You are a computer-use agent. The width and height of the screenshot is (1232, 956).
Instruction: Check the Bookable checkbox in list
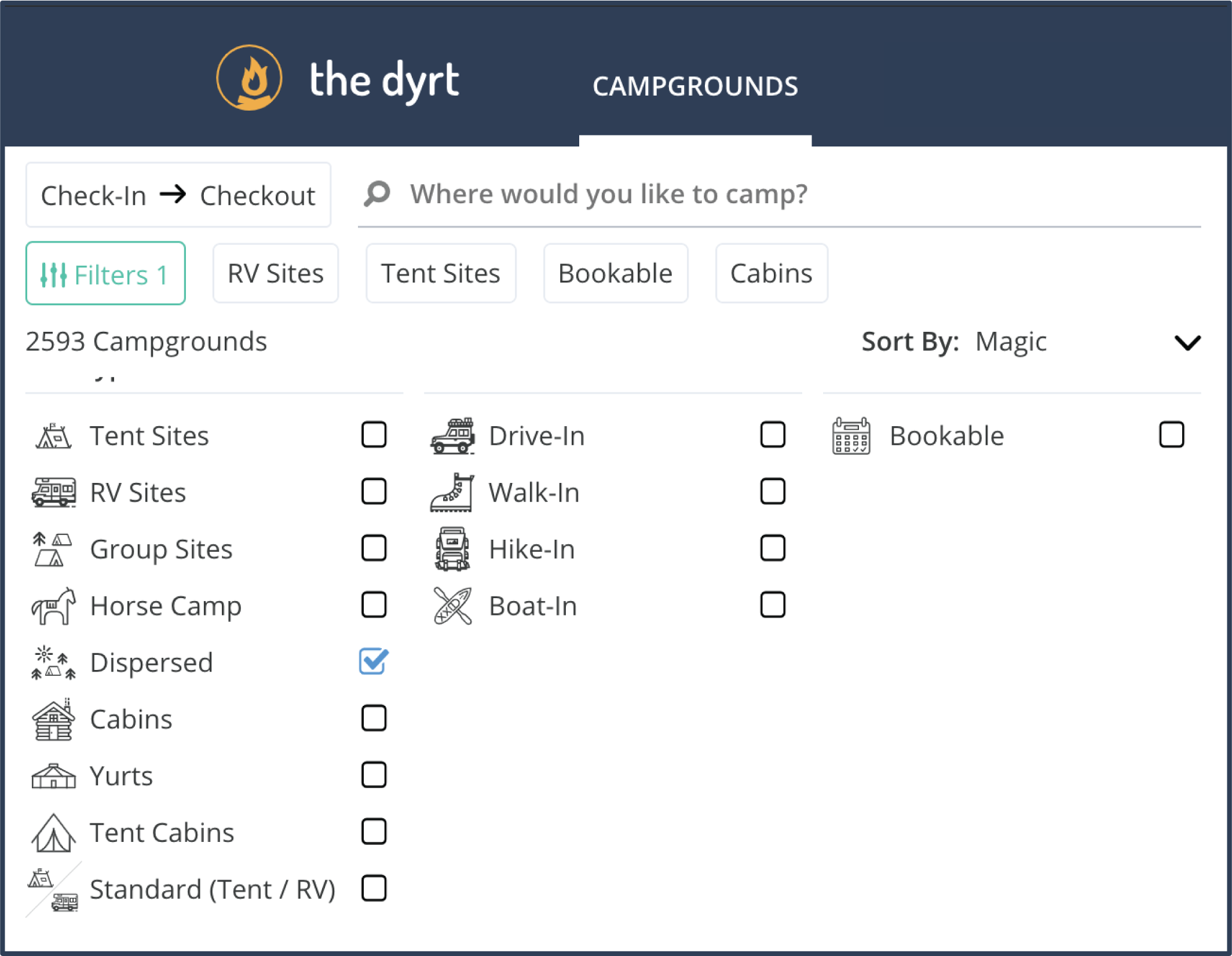click(1172, 435)
